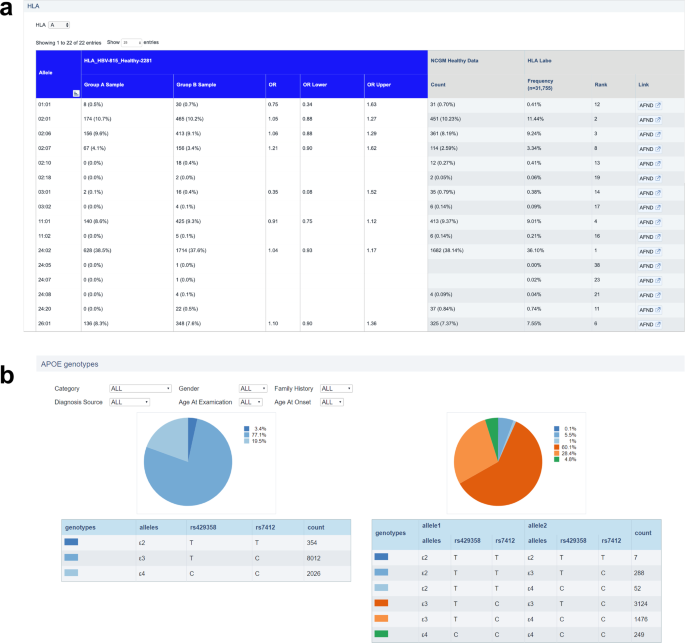This screenshot has height=643, width=685.
Task: Click the 1714 (37.6%) Group B cell
Action: click(x=191, y=250)
